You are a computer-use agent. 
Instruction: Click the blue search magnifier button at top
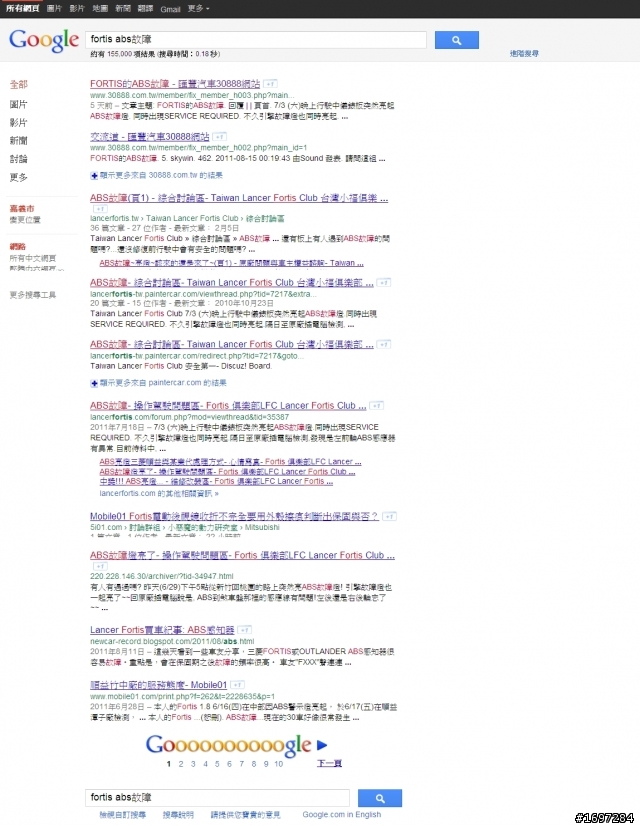[x=457, y=40]
